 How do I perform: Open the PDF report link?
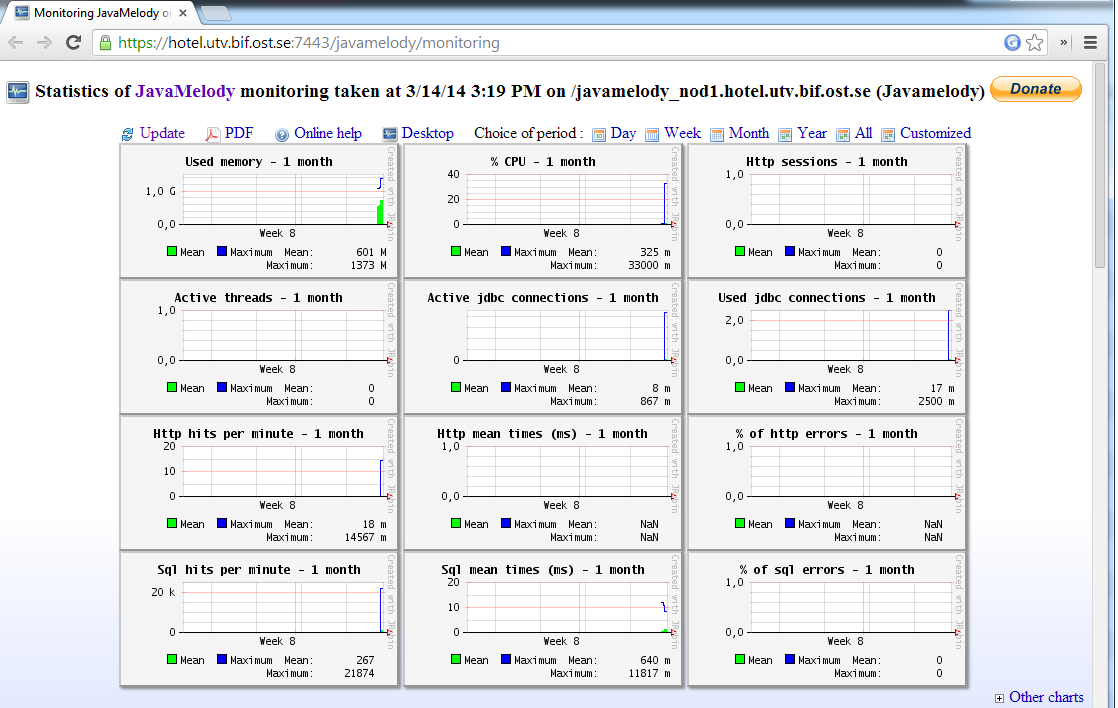click(x=239, y=133)
